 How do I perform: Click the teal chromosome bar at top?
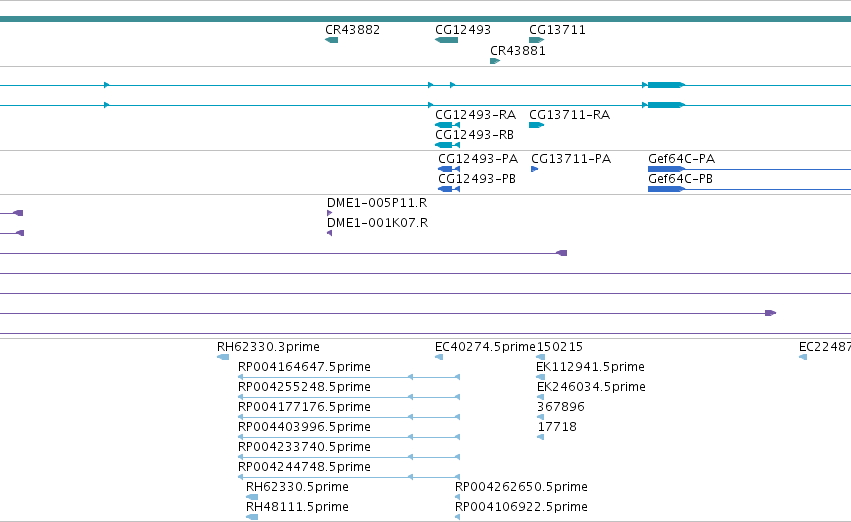tap(426, 20)
